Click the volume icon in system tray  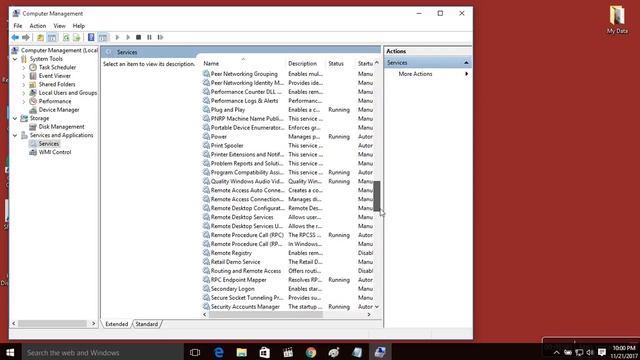coord(590,352)
